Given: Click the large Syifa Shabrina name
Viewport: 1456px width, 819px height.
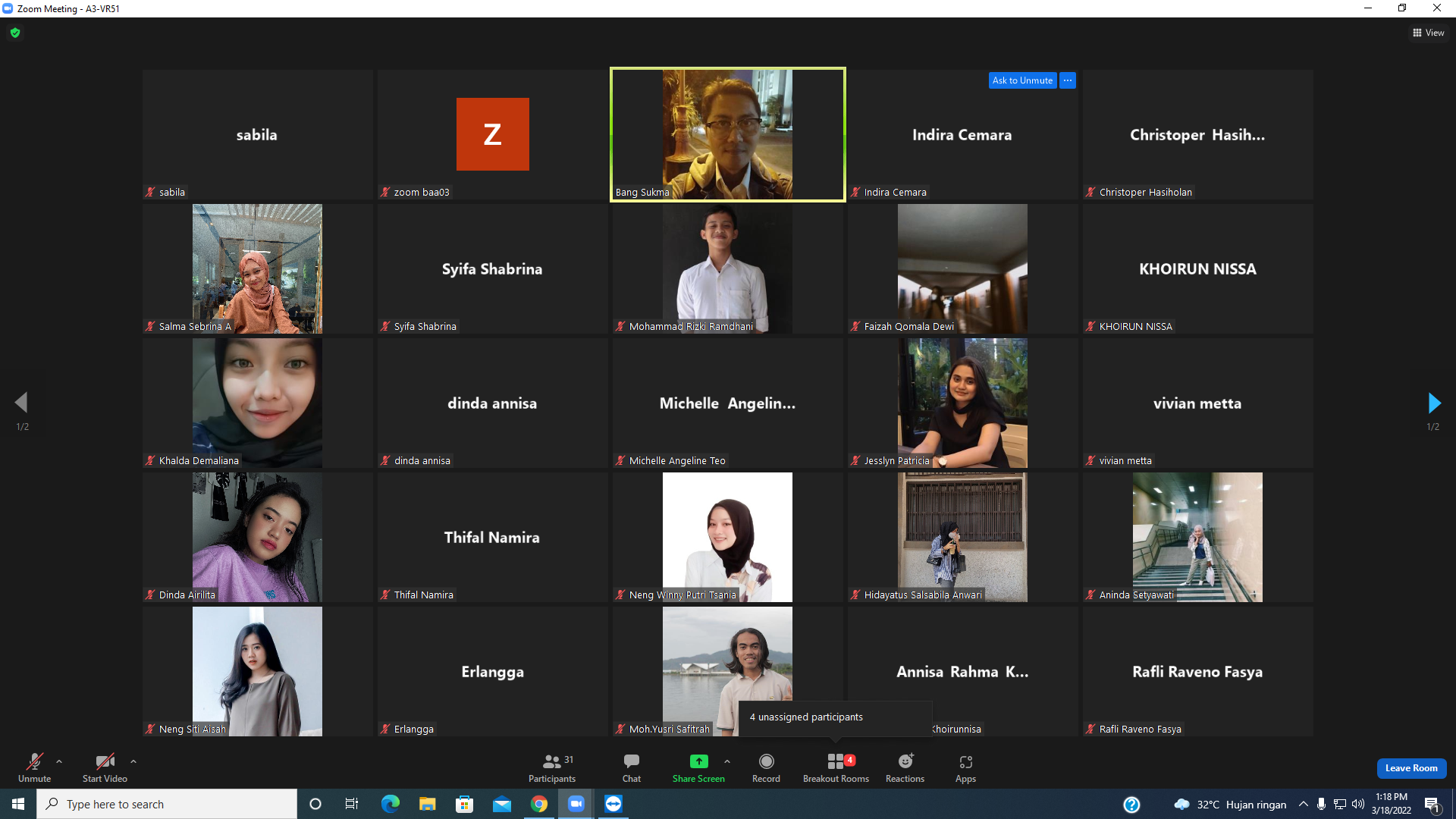Looking at the screenshot, I should (x=492, y=269).
